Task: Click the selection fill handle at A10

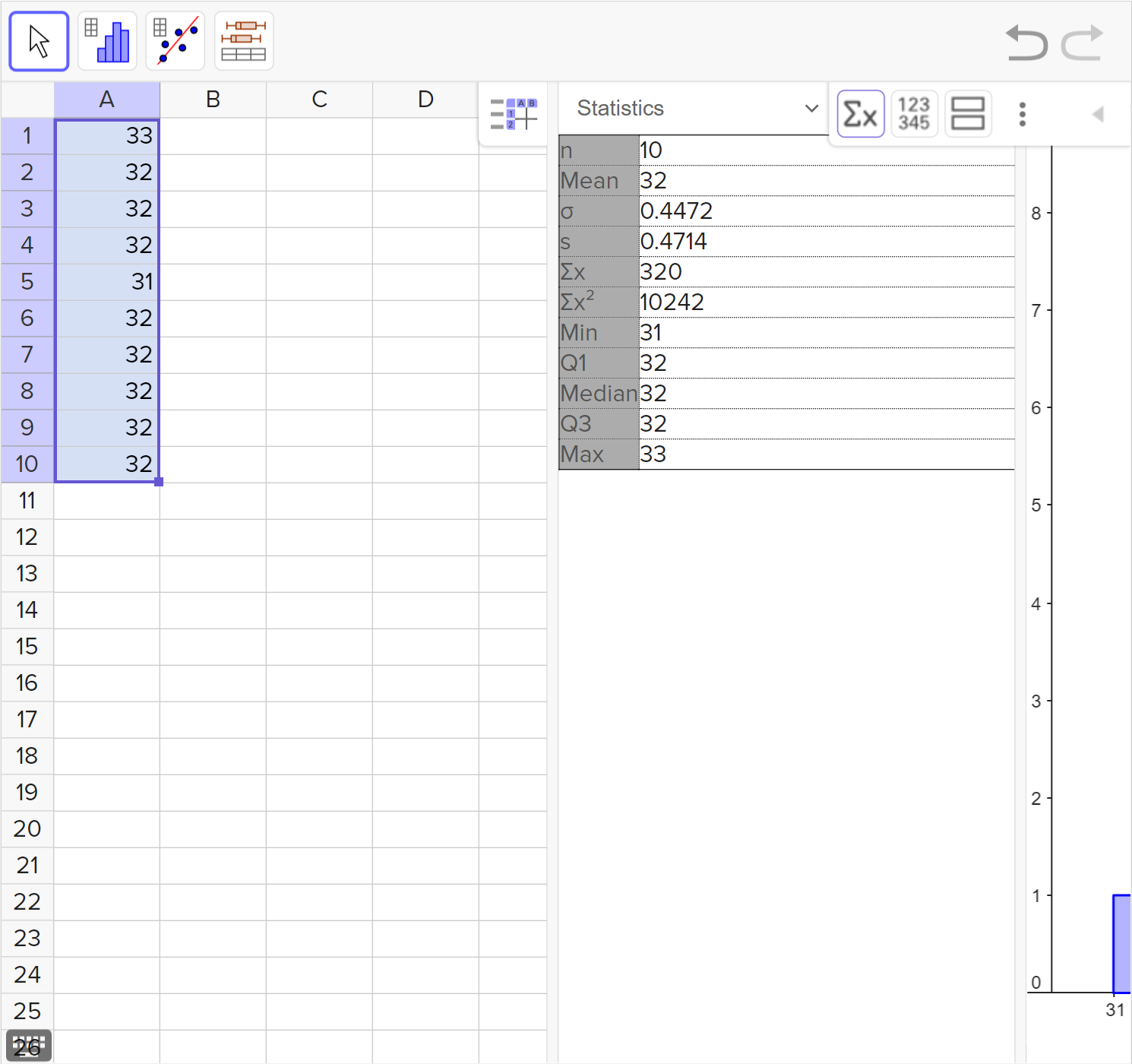Action: click(x=159, y=482)
